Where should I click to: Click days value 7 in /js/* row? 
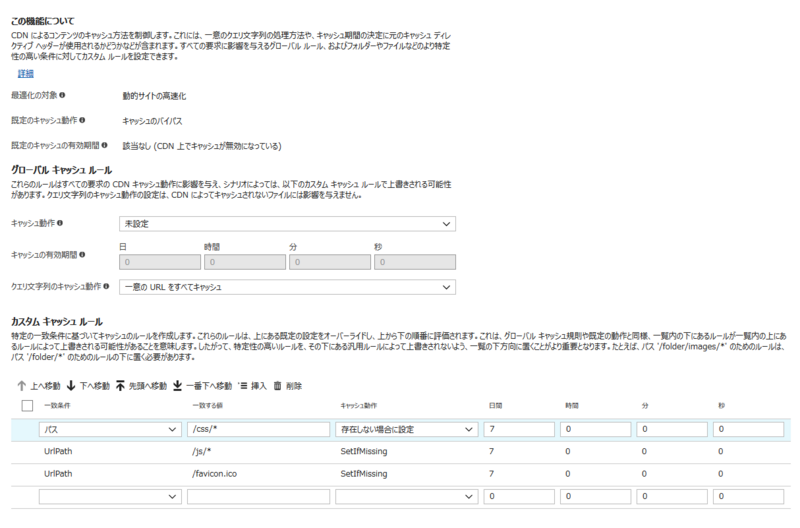(491, 451)
